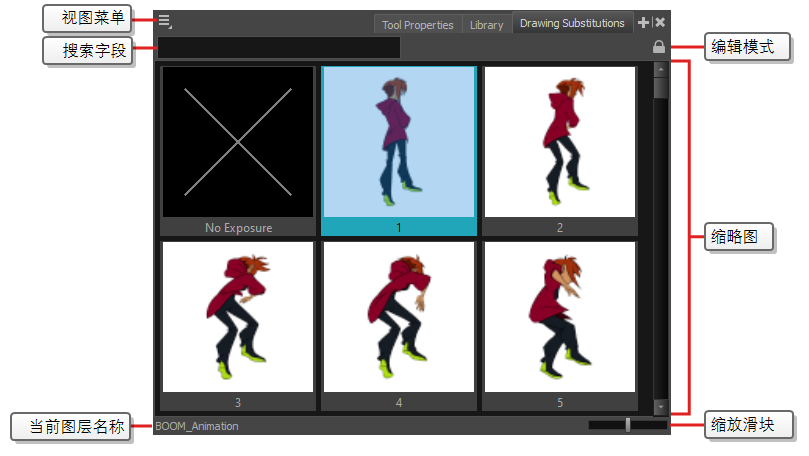
Task: Open the view menu hamburger icon
Action: 164,21
